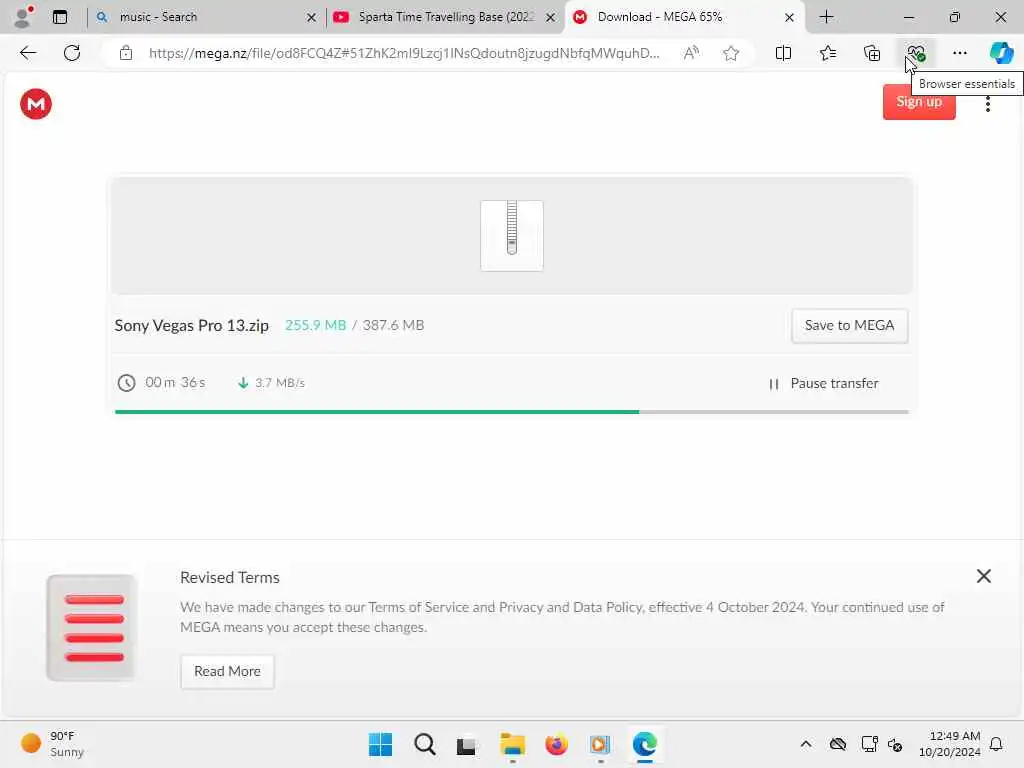Image resolution: width=1024 pixels, height=768 pixels.
Task: Click the download progress bar
Action: coord(511,412)
